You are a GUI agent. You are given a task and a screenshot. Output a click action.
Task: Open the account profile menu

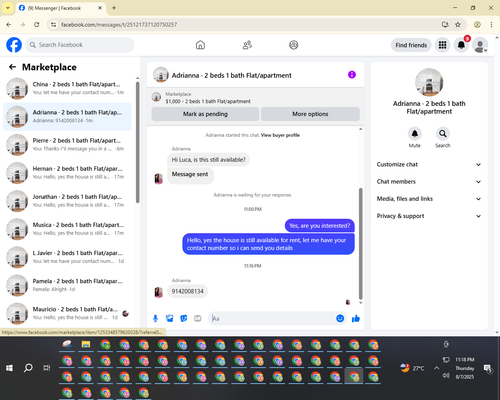480,45
